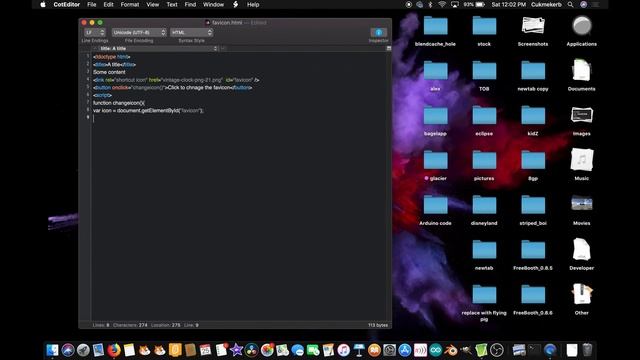Click the AirPlay display icon in menu bar
Viewport: 640px width, 360px height.
click(454, 4)
